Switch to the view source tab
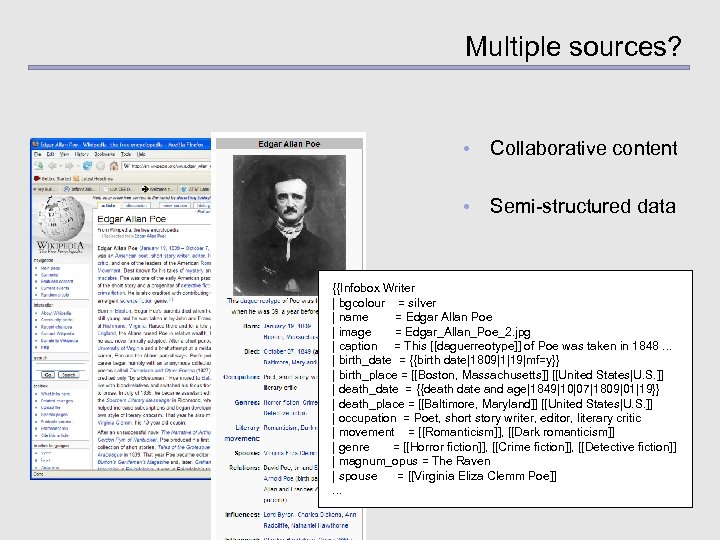Viewport: 720px width, 540px height. pyautogui.click(x=175, y=206)
